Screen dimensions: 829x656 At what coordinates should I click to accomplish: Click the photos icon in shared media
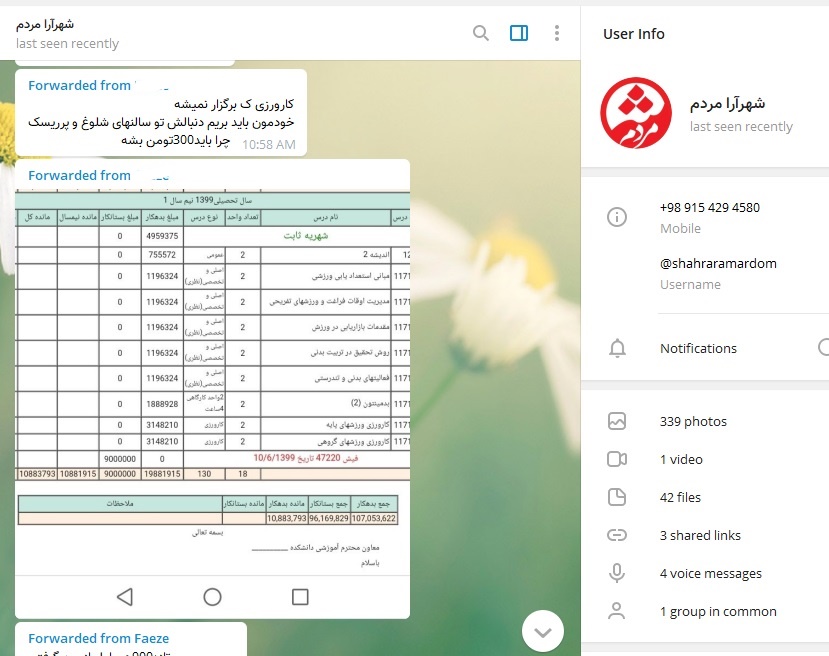pos(617,421)
